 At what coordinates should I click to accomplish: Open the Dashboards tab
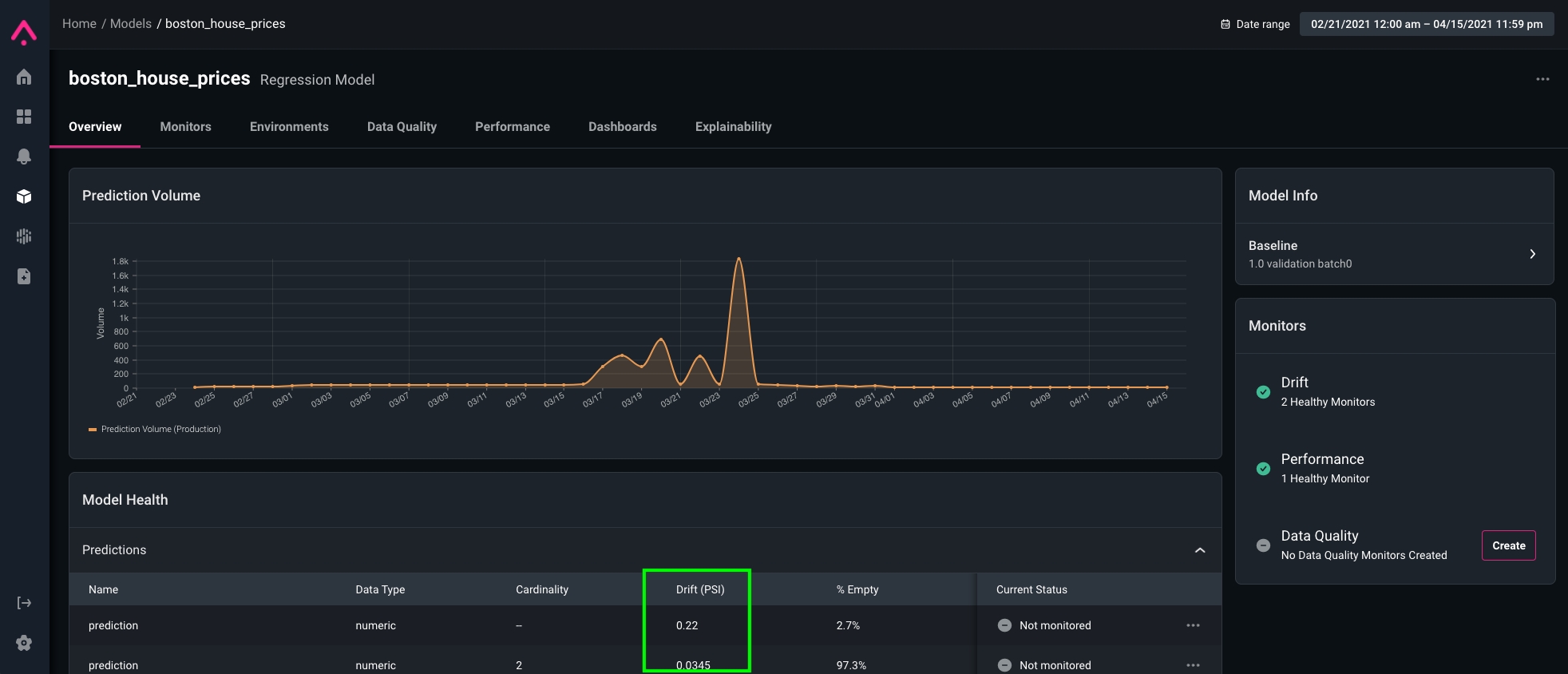pyautogui.click(x=623, y=127)
